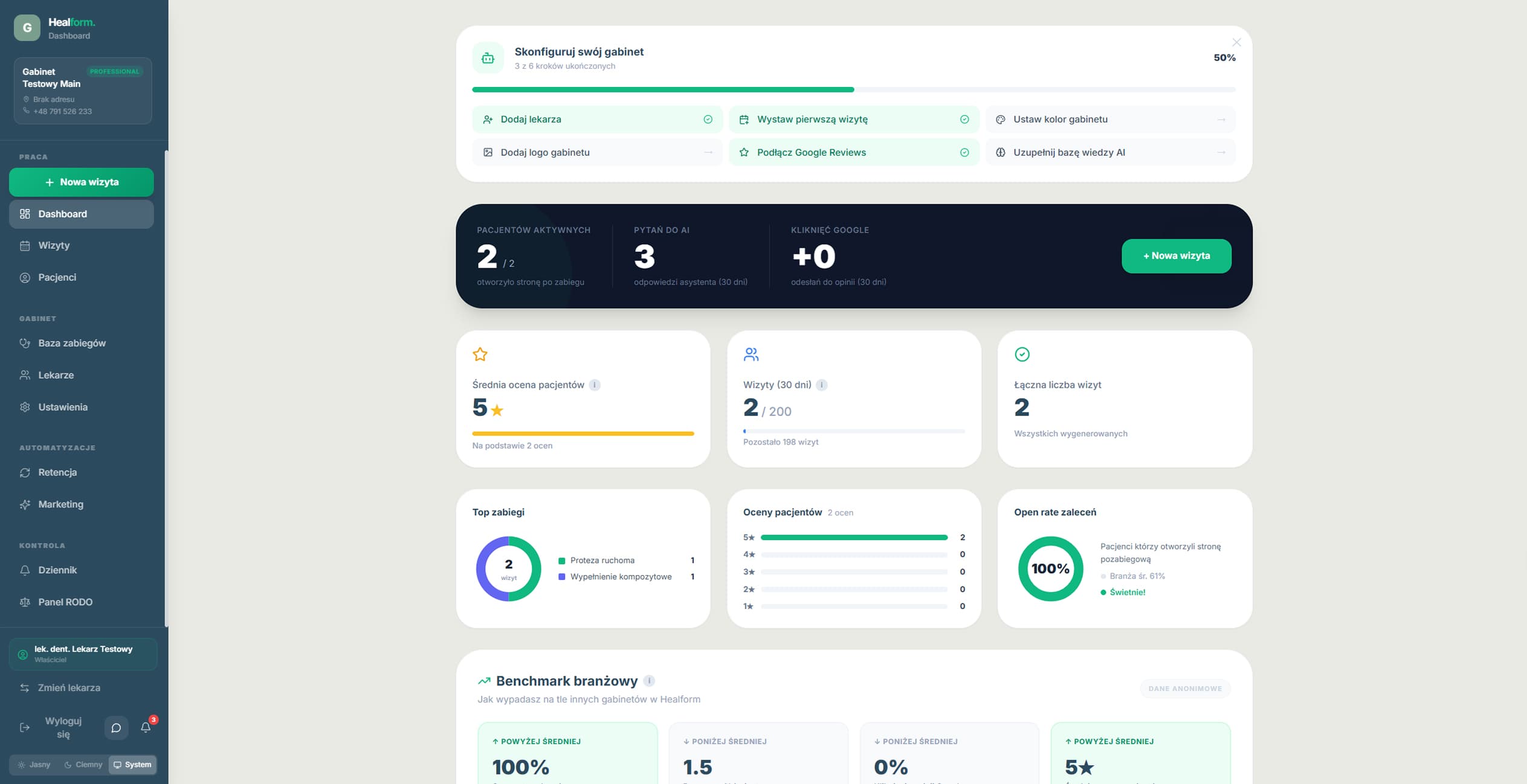Click the location pin icon by Brak adresu
This screenshot has height=784, width=1527.
26,99
